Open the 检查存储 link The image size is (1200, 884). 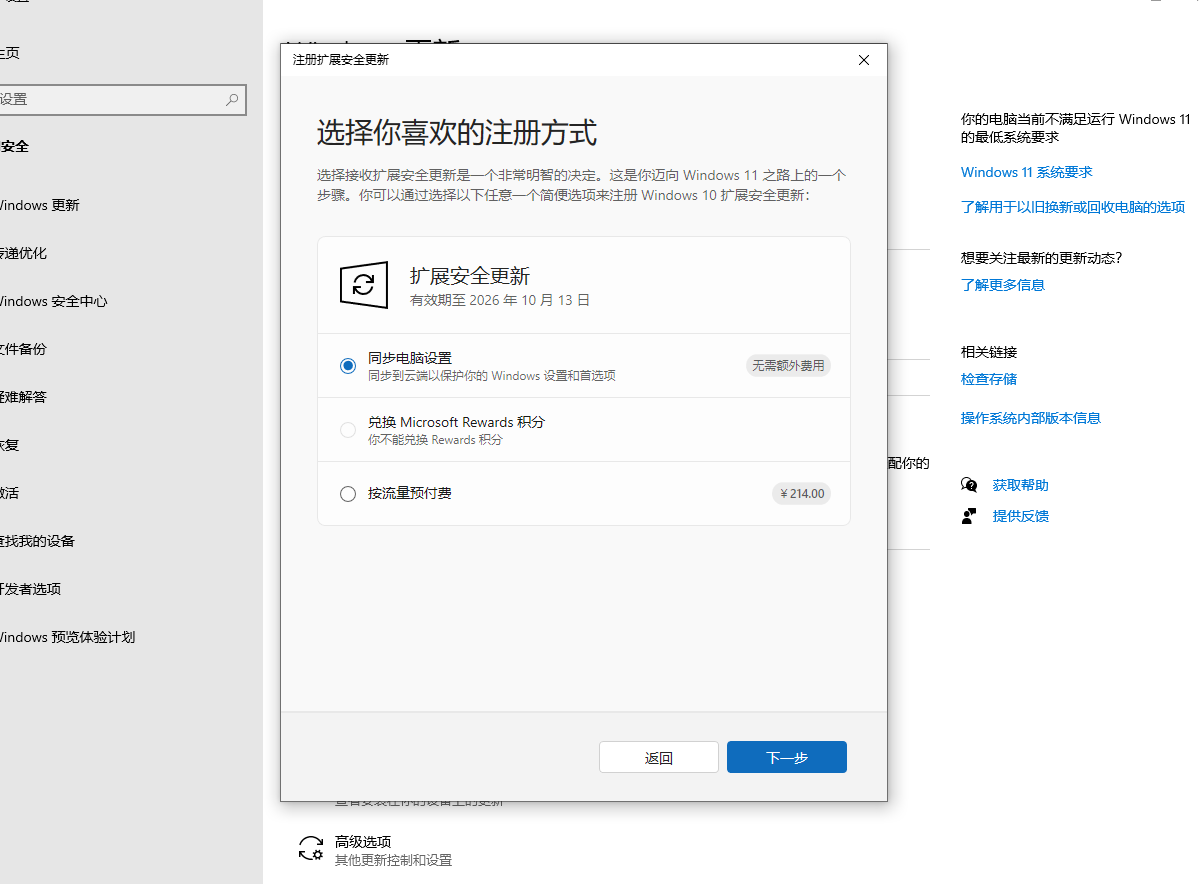tap(989, 379)
